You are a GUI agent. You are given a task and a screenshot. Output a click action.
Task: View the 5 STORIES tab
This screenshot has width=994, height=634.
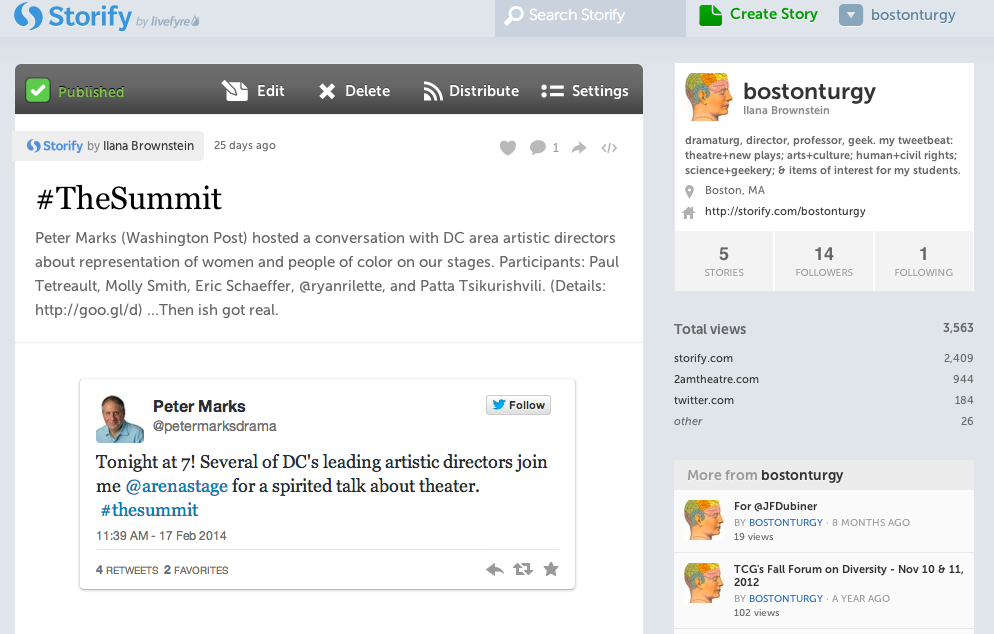click(724, 261)
